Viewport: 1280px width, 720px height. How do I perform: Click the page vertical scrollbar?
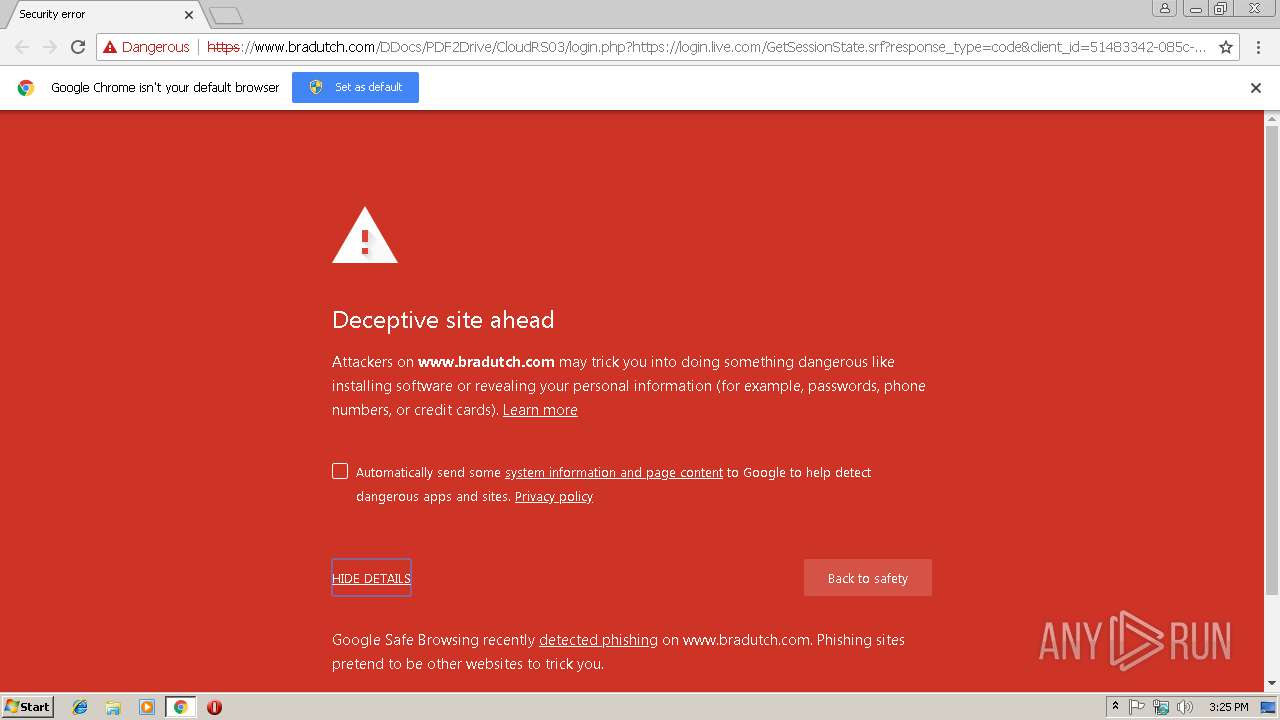point(1272,360)
